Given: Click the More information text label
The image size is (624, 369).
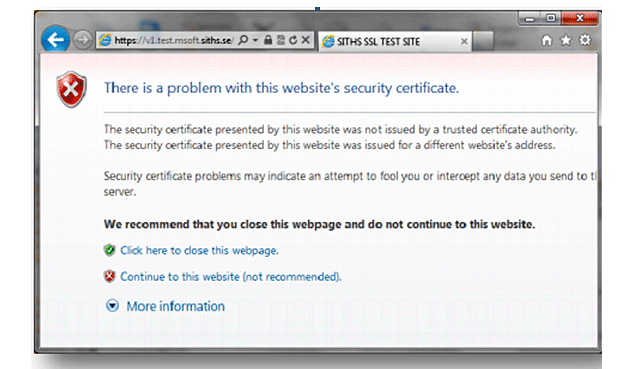Looking at the screenshot, I should [176, 306].
